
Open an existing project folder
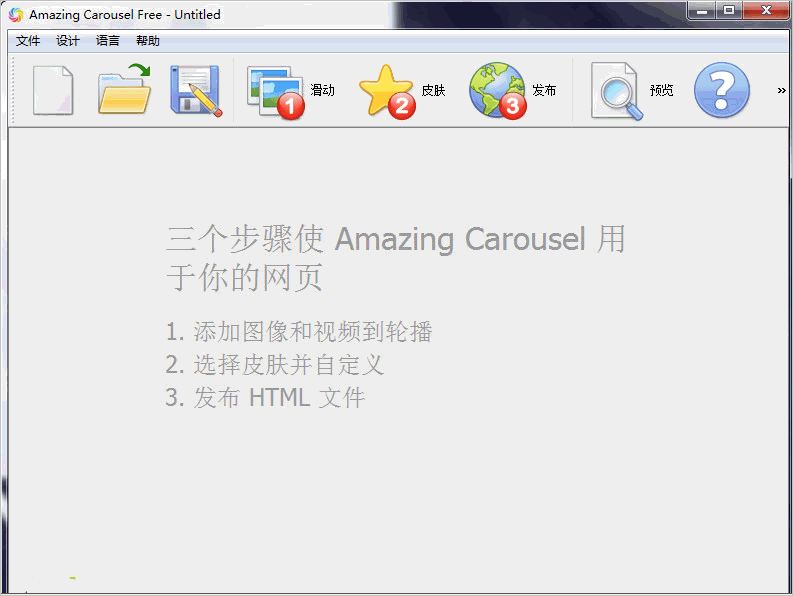[x=124, y=89]
